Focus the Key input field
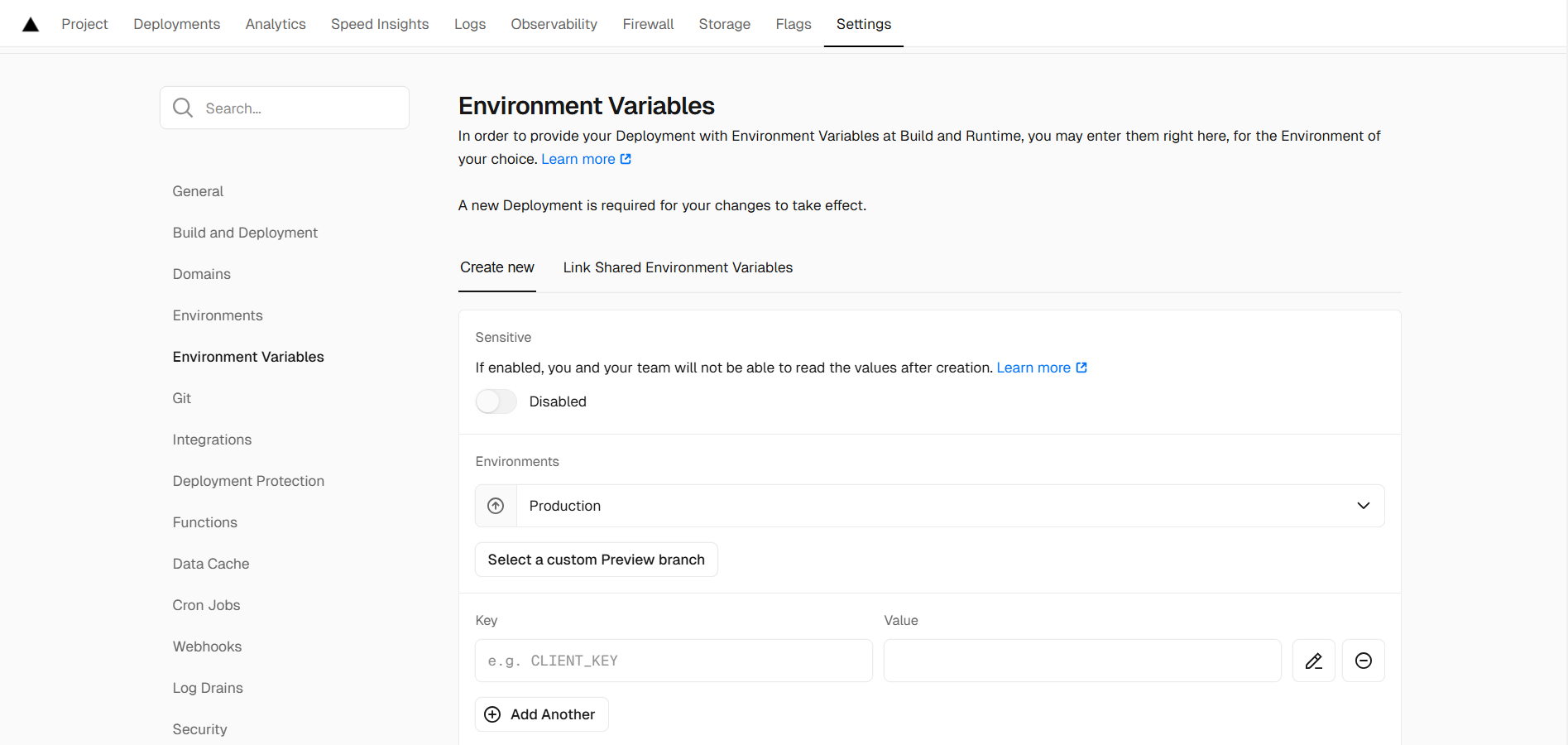This screenshot has width=1568, height=745. [x=673, y=661]
